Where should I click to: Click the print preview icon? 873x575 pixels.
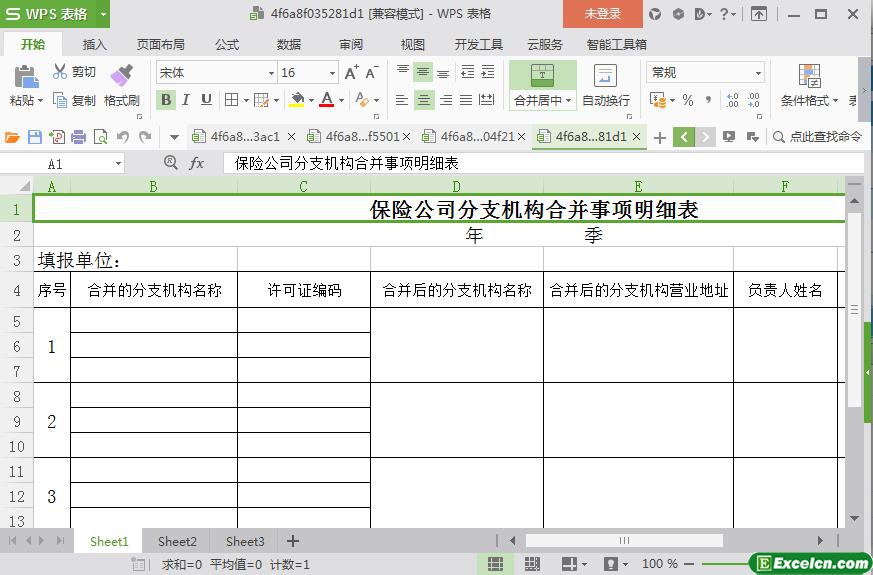[101, 136]
